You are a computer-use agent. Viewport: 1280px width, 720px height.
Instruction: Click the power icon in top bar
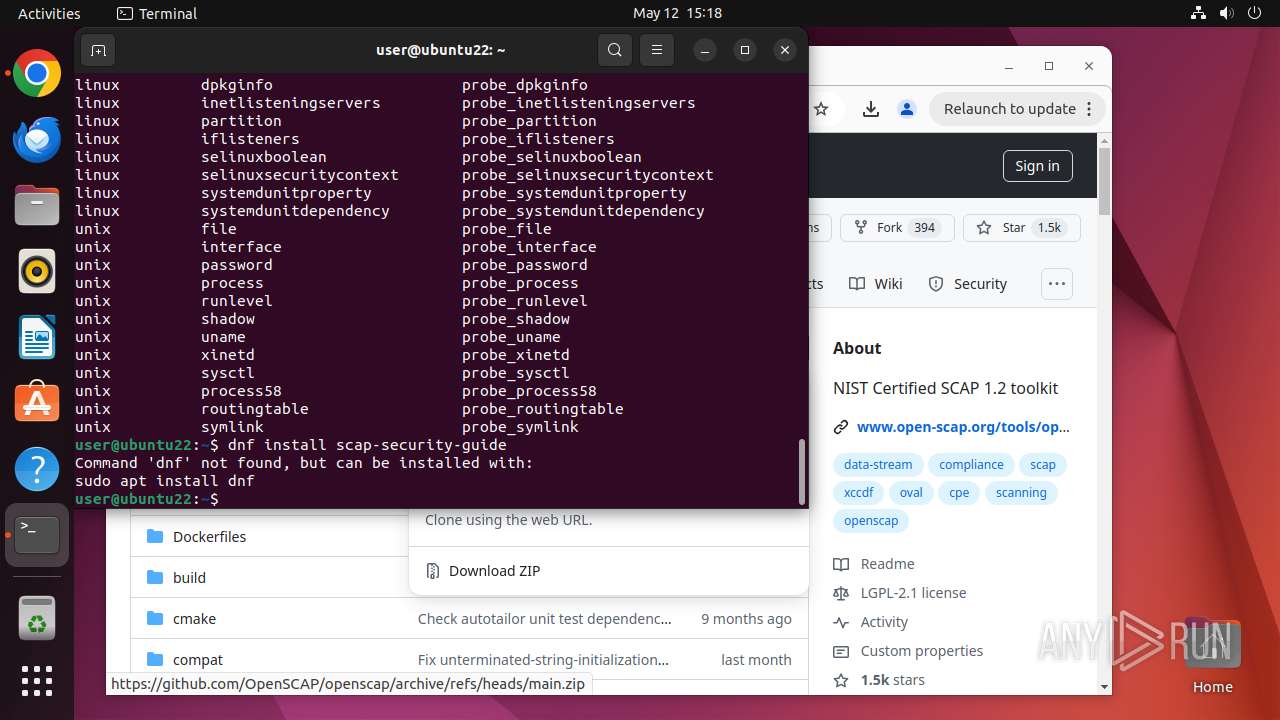(x=1255, y=13)
